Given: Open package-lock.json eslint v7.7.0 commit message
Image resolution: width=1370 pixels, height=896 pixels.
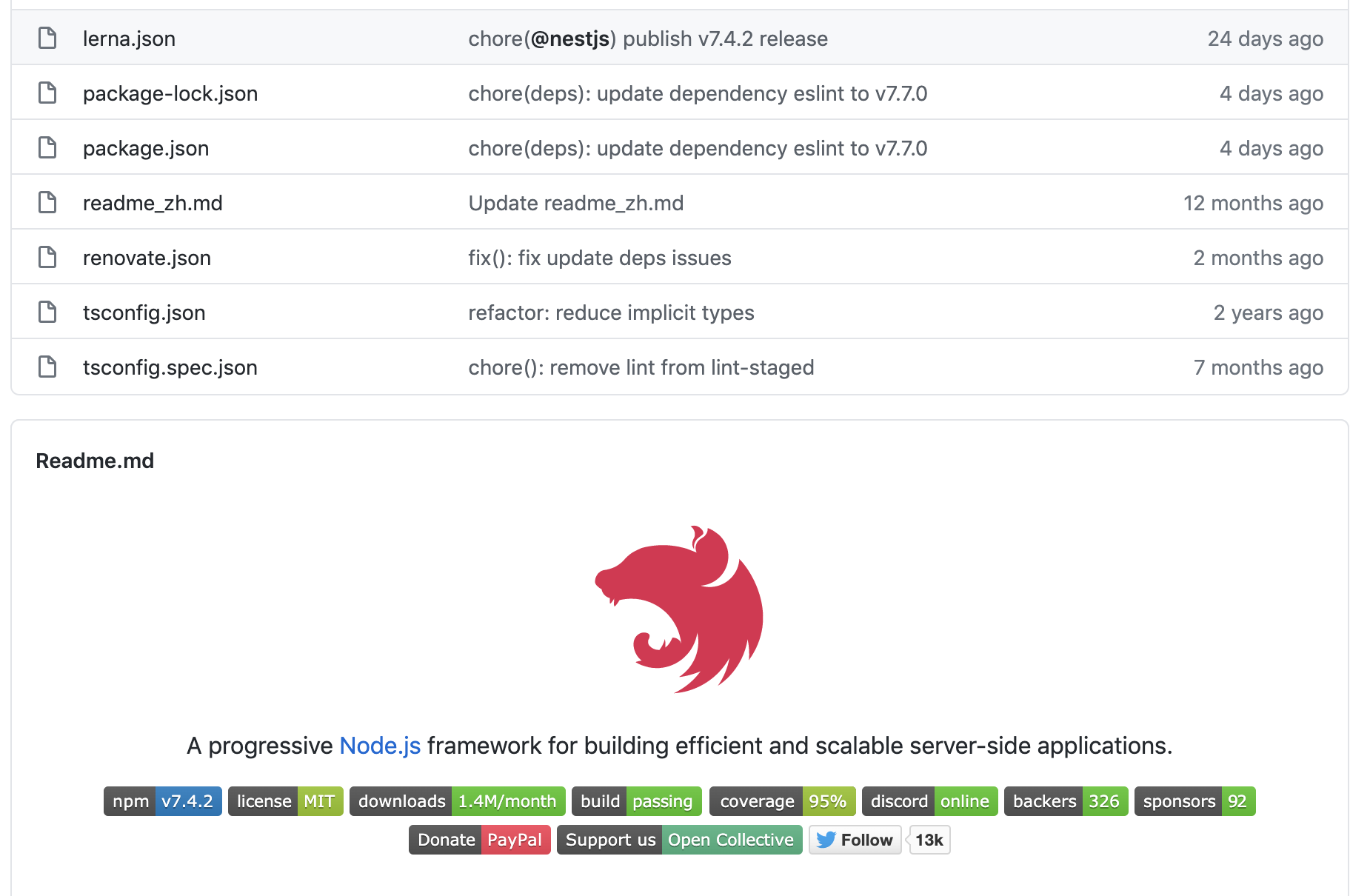Looking at the screenshot, I should [x=698, y=93].
